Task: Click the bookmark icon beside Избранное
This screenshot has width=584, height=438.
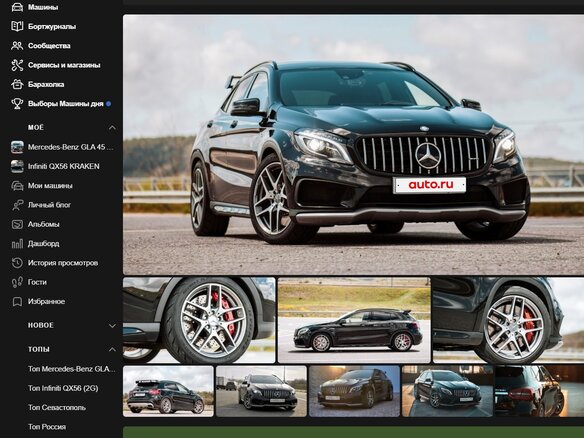Action: click(x=17, y=302)
